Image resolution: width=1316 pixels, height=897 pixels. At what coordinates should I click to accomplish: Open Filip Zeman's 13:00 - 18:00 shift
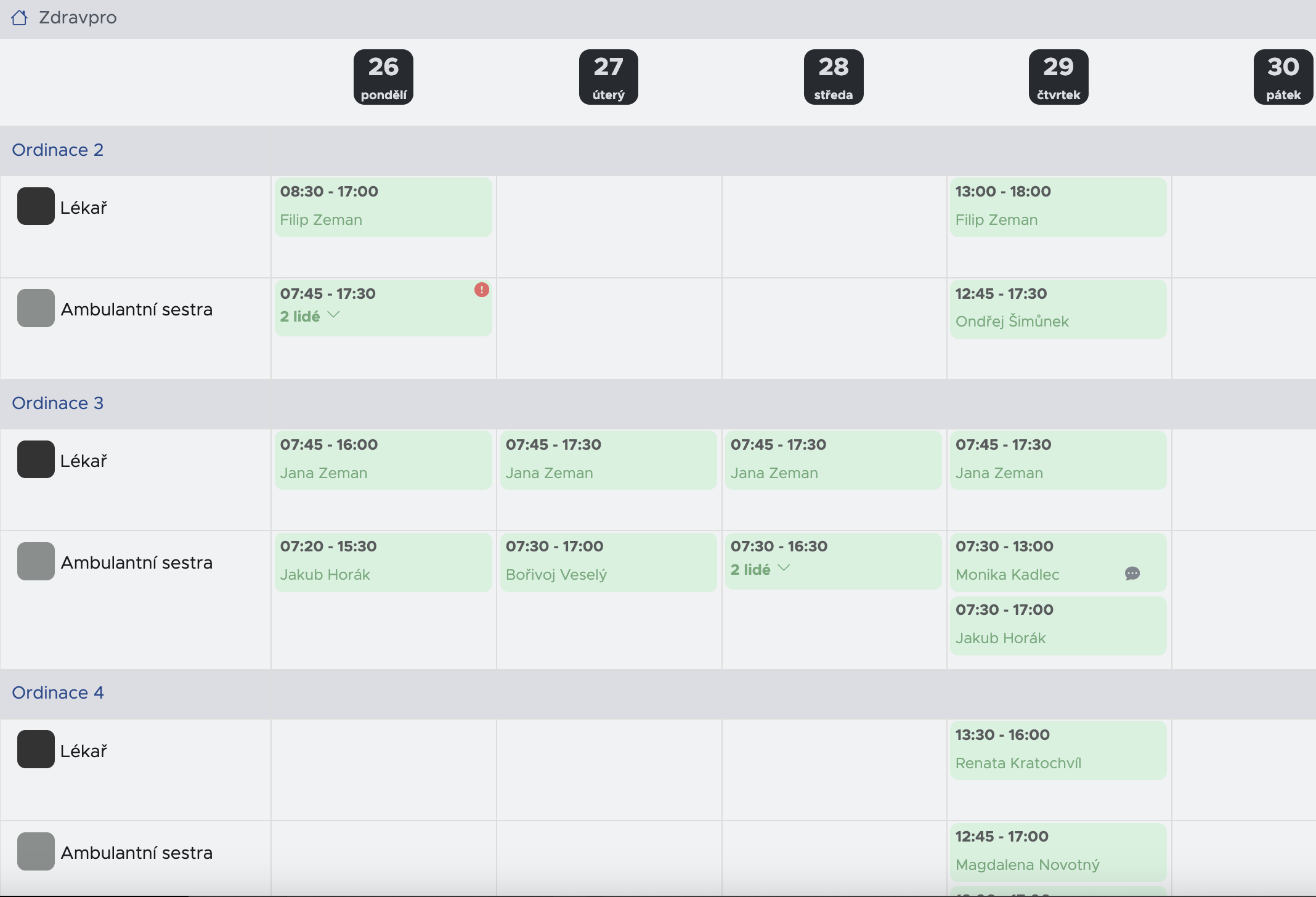click(x=1058, y=207)
